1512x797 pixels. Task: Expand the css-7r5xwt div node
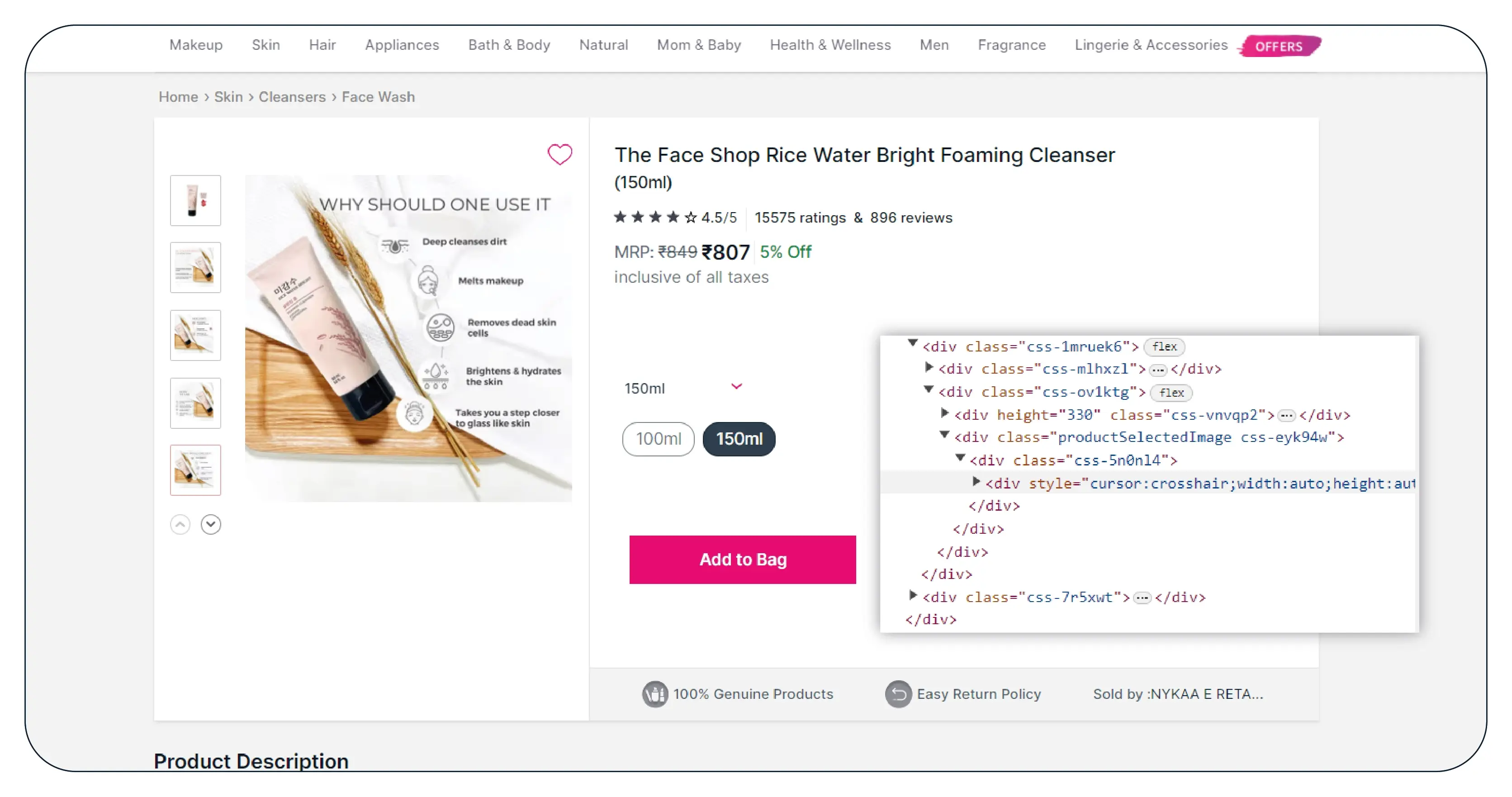coord(912,595)
